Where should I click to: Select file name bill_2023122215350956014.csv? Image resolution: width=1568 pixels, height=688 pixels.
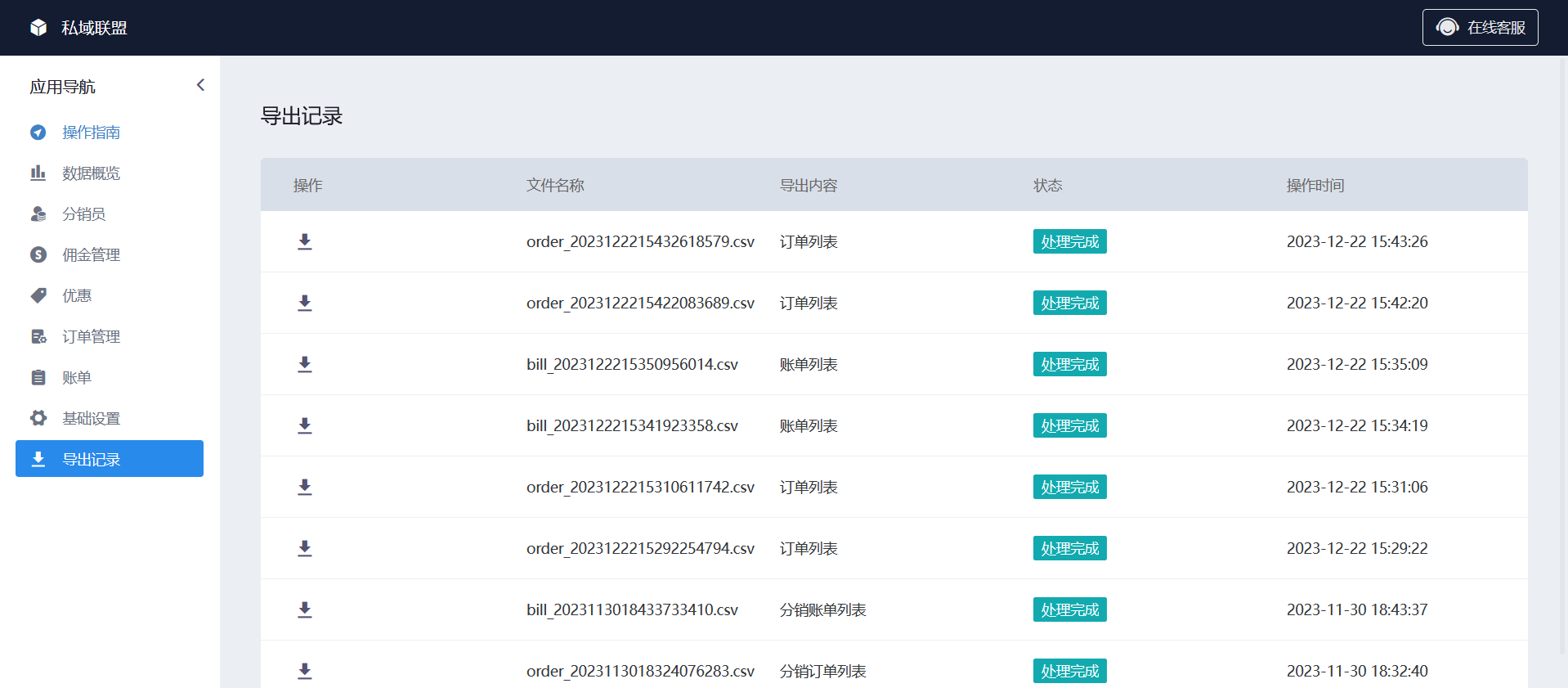click(x=632, y=364)
